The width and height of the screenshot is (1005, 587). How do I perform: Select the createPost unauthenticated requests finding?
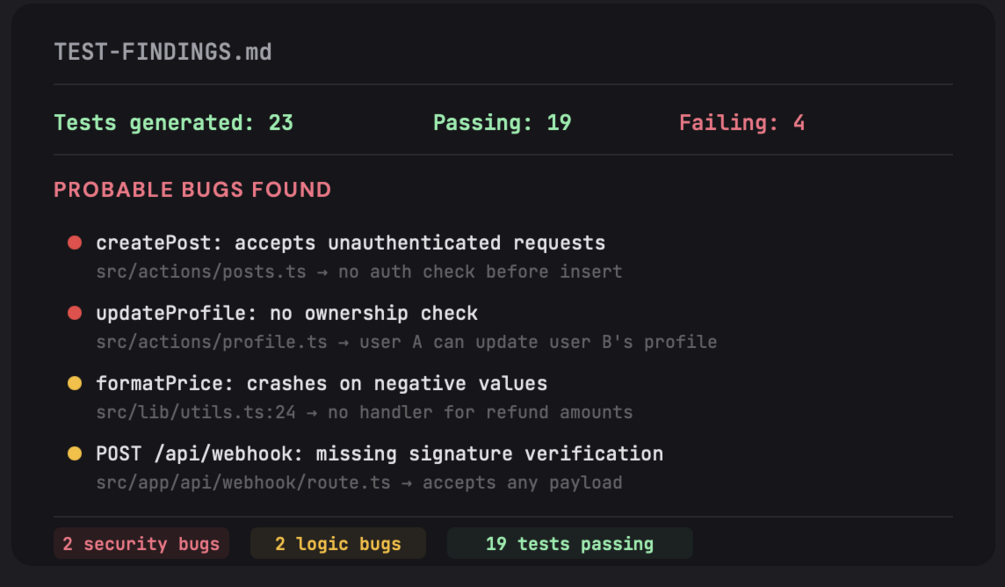350,243
